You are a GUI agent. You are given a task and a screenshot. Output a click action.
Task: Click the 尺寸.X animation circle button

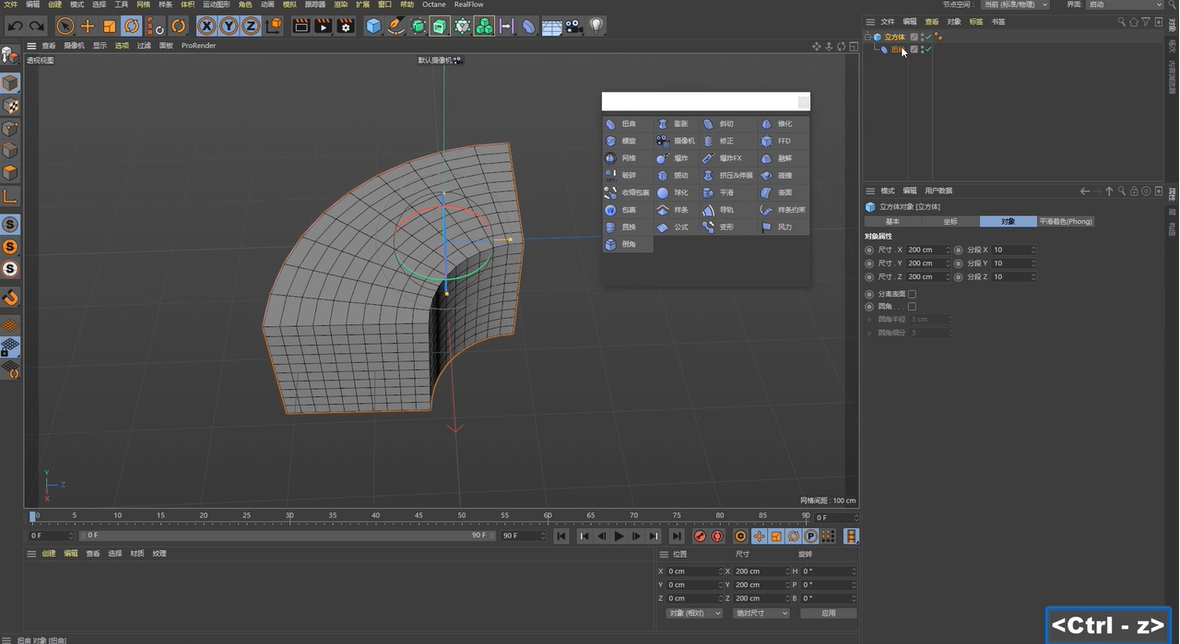[x=870, y=250]
